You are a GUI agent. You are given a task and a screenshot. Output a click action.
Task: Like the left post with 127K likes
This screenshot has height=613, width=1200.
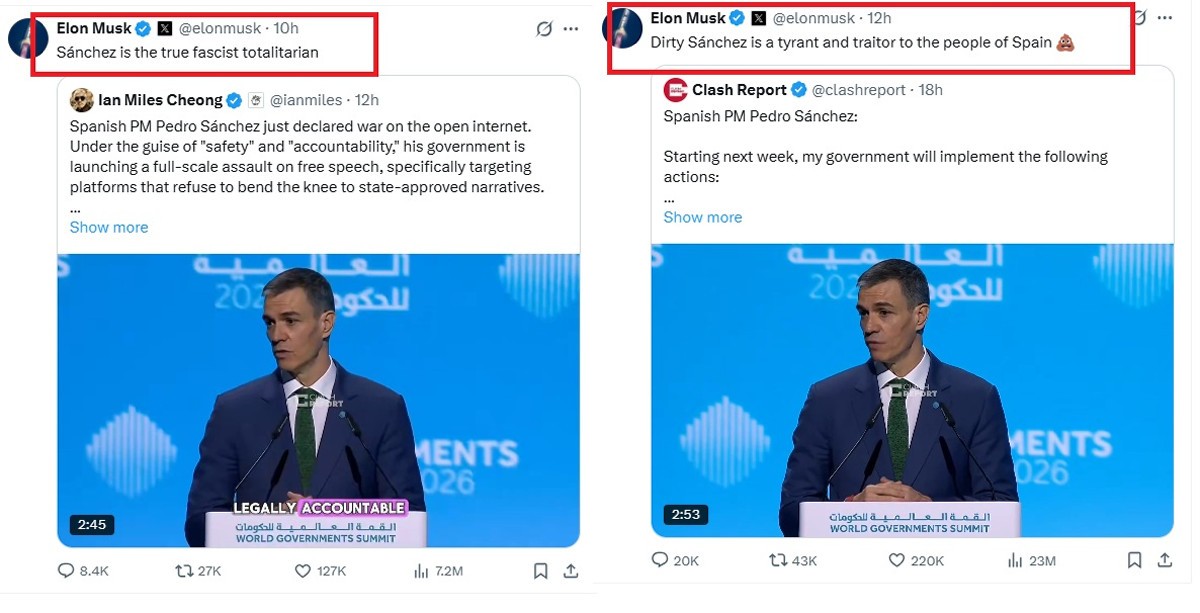[x=304, y=571]
